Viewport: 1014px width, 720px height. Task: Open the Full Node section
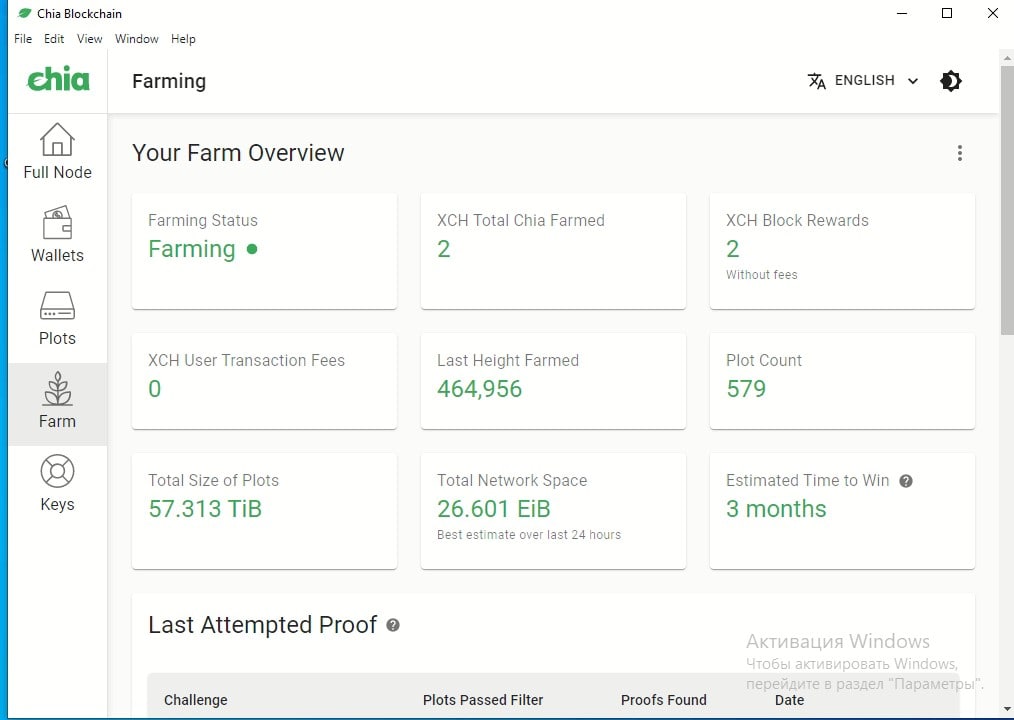57,152
